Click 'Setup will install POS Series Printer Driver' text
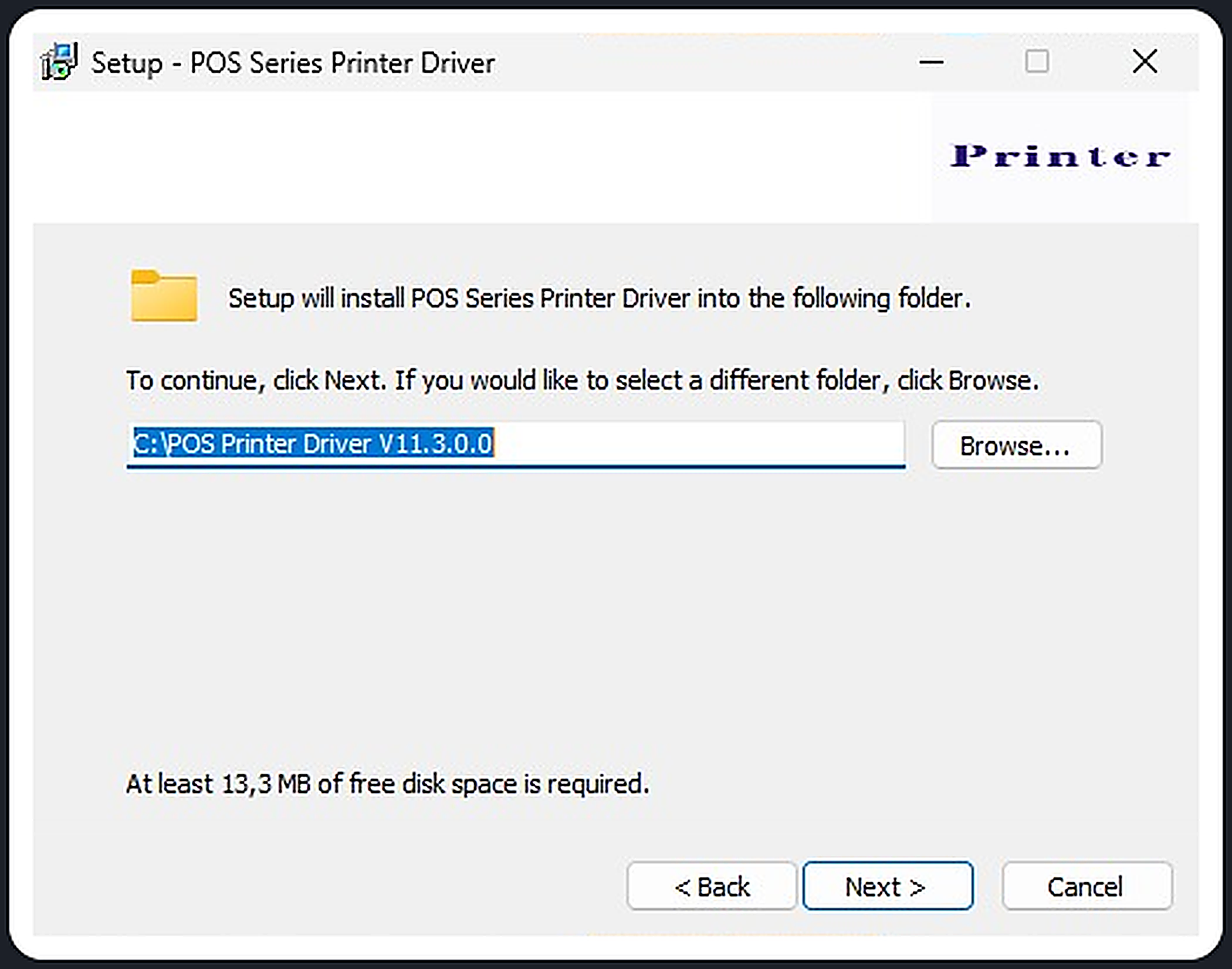This screenshot has height=969, width=1232. click(600, 298)
